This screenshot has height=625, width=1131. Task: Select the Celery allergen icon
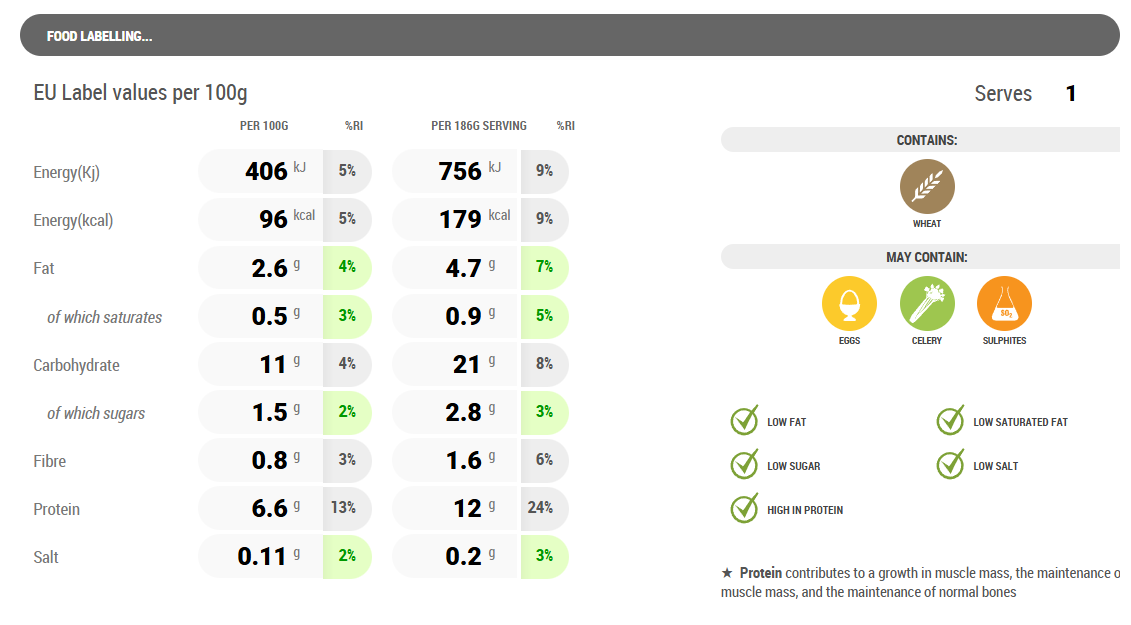tap(927, 303)
